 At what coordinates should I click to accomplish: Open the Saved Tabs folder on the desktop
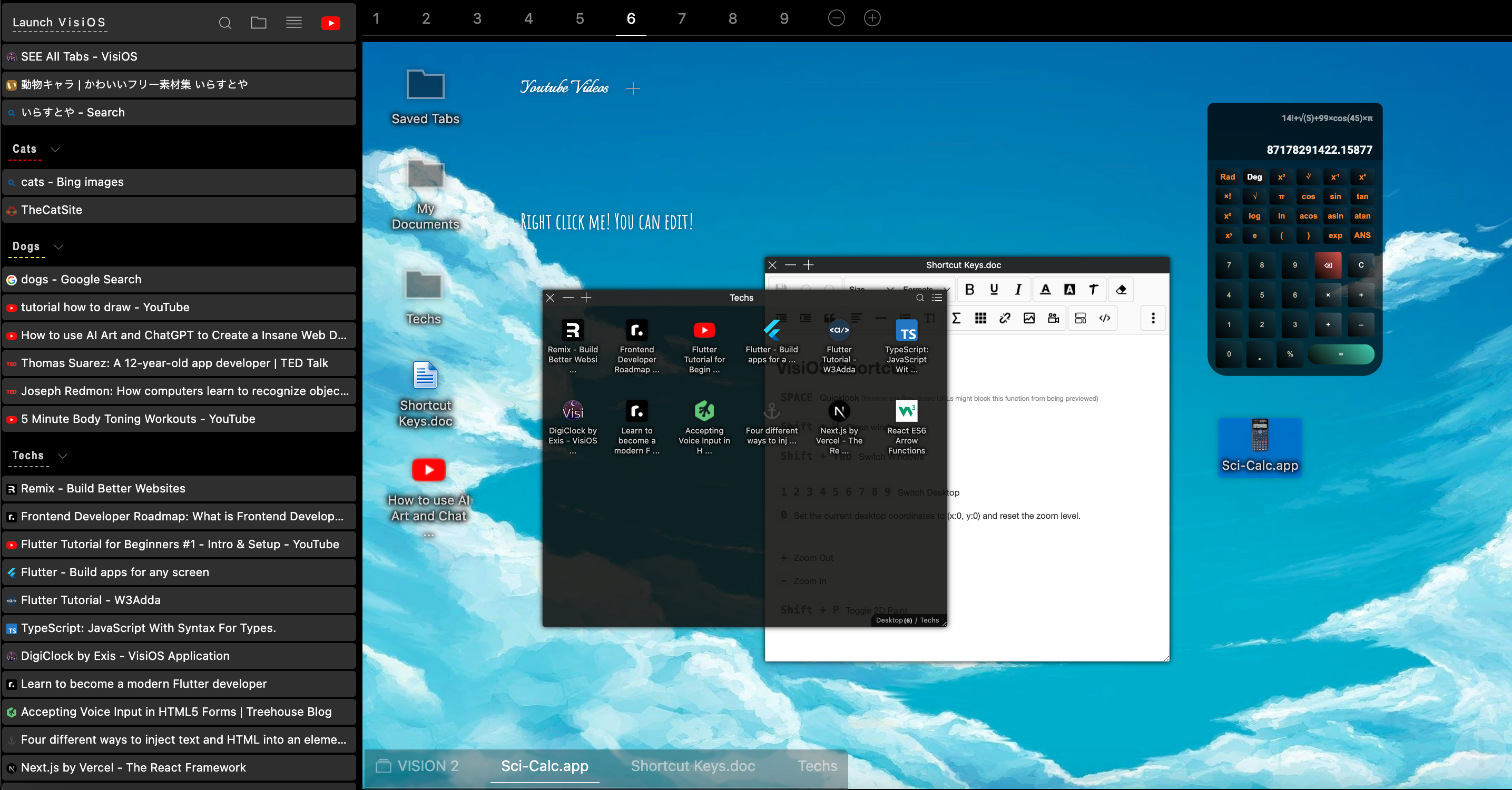(426, 97)
